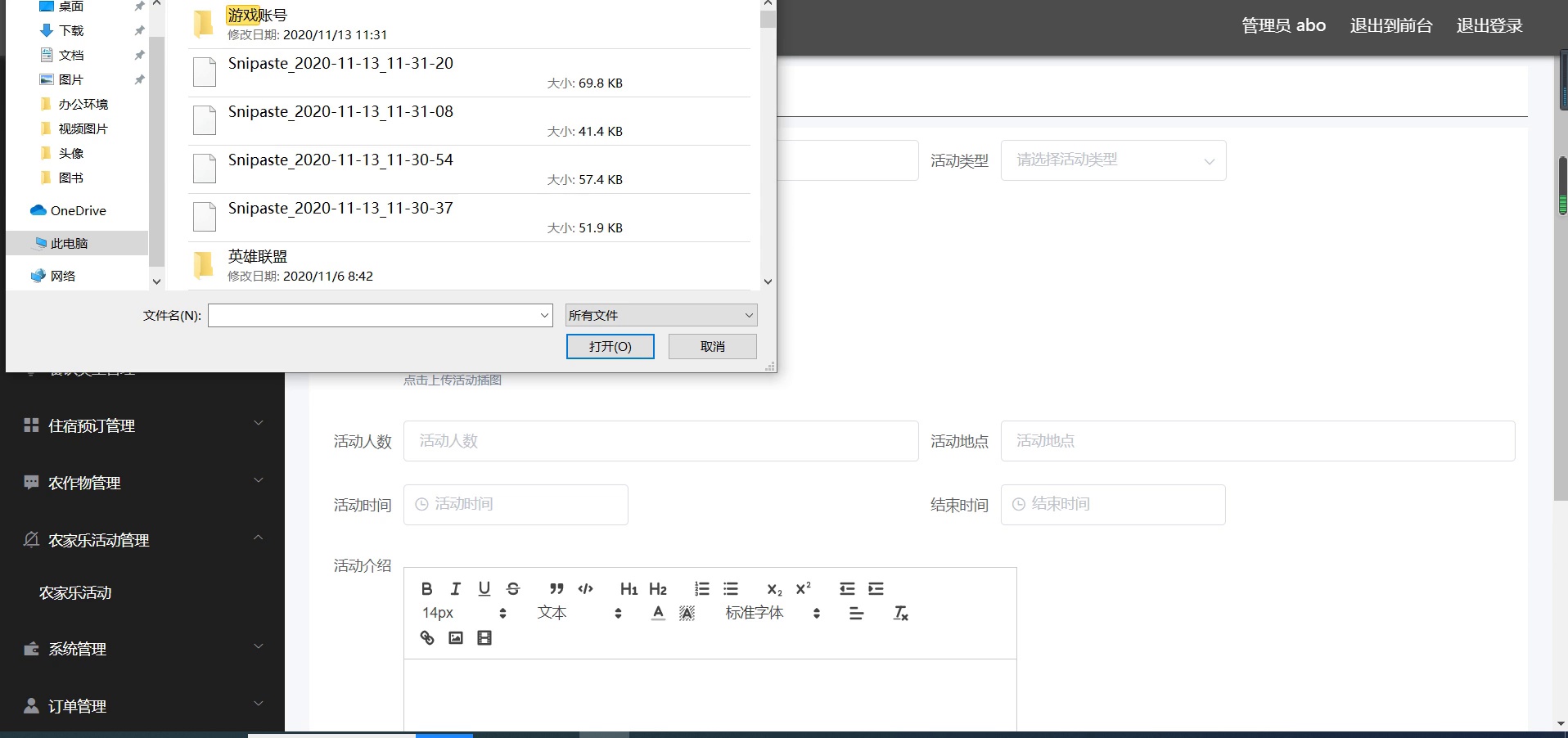Screen dimensions: 1568x738
Task: Open 下载 in navigation pane
Action: 71,30
